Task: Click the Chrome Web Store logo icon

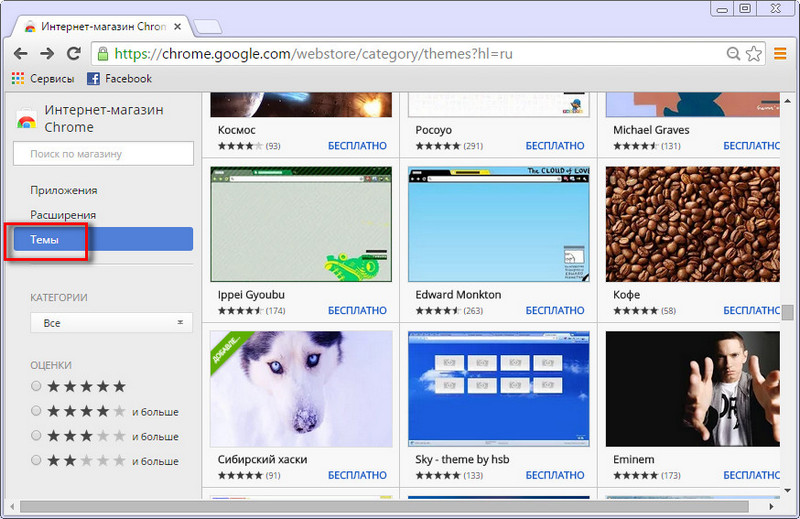Action: [x=26, y=118]
